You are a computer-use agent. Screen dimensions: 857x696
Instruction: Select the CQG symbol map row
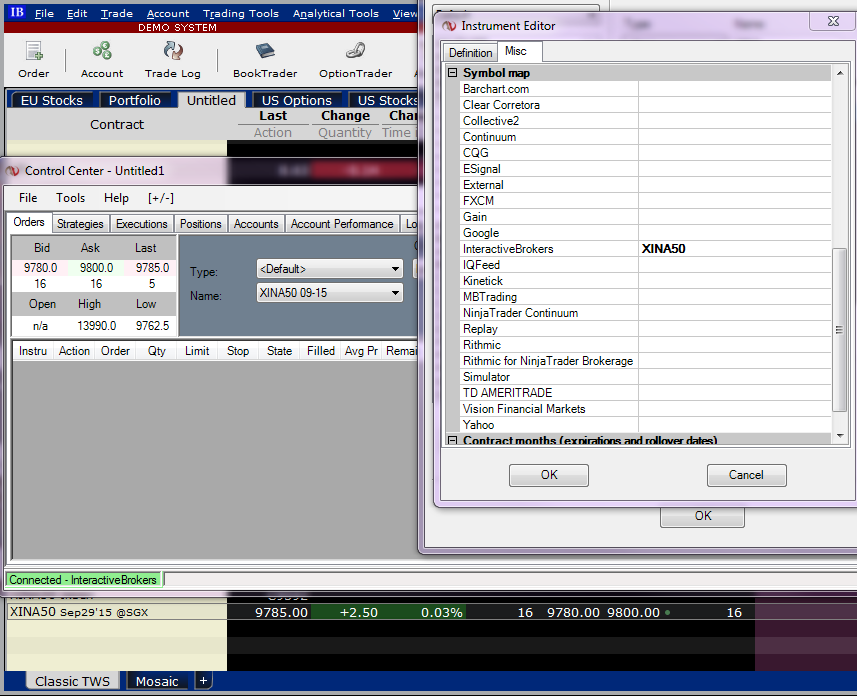tap(645, 153)
